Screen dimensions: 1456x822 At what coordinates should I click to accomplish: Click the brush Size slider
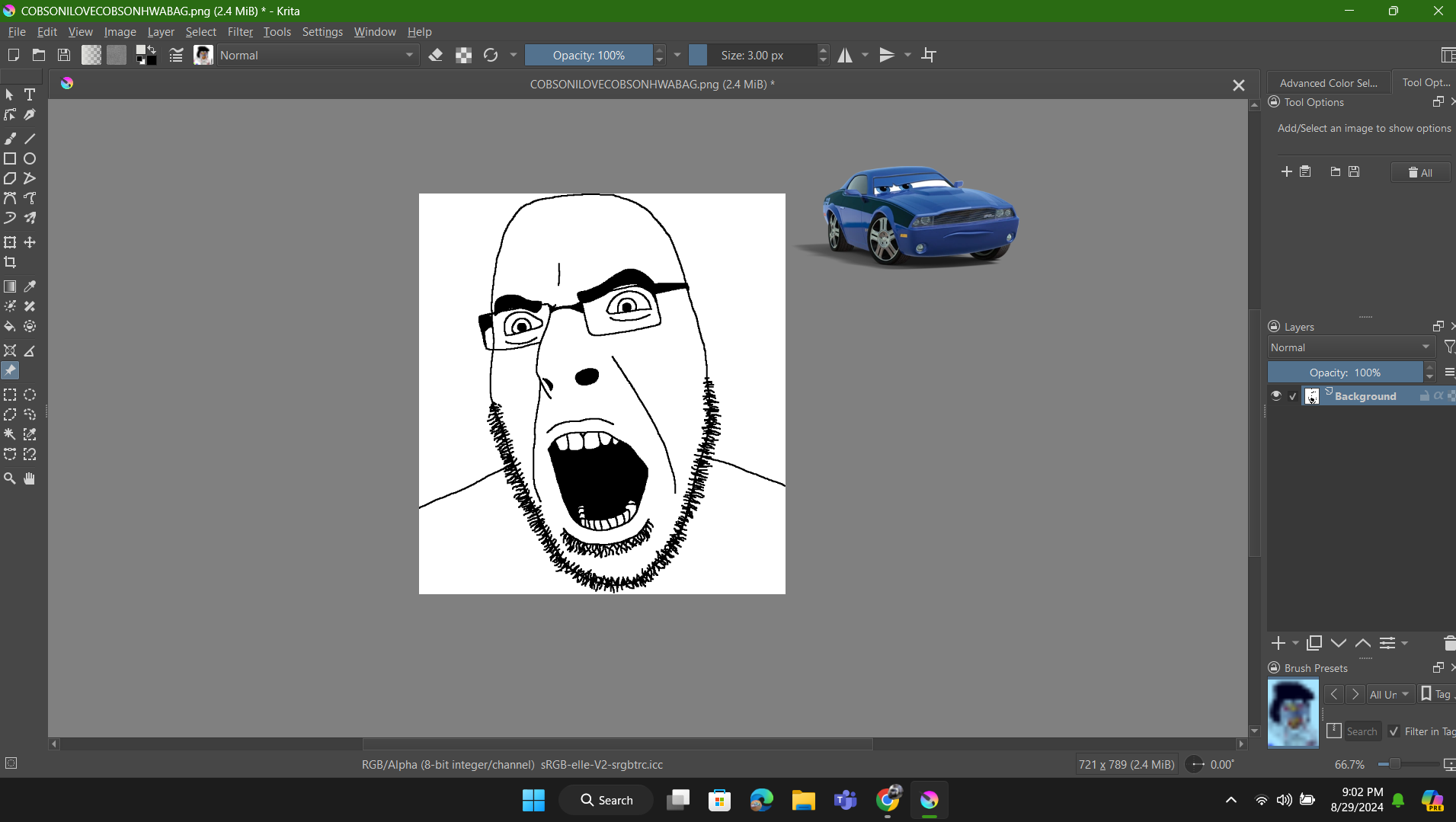point(753,55)
